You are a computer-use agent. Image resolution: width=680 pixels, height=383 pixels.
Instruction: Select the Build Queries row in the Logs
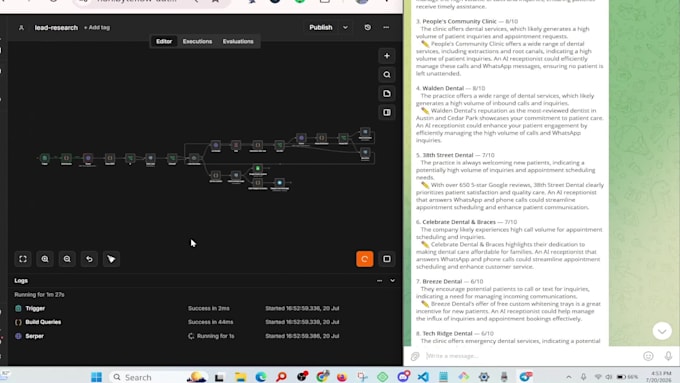coord(205,322)
